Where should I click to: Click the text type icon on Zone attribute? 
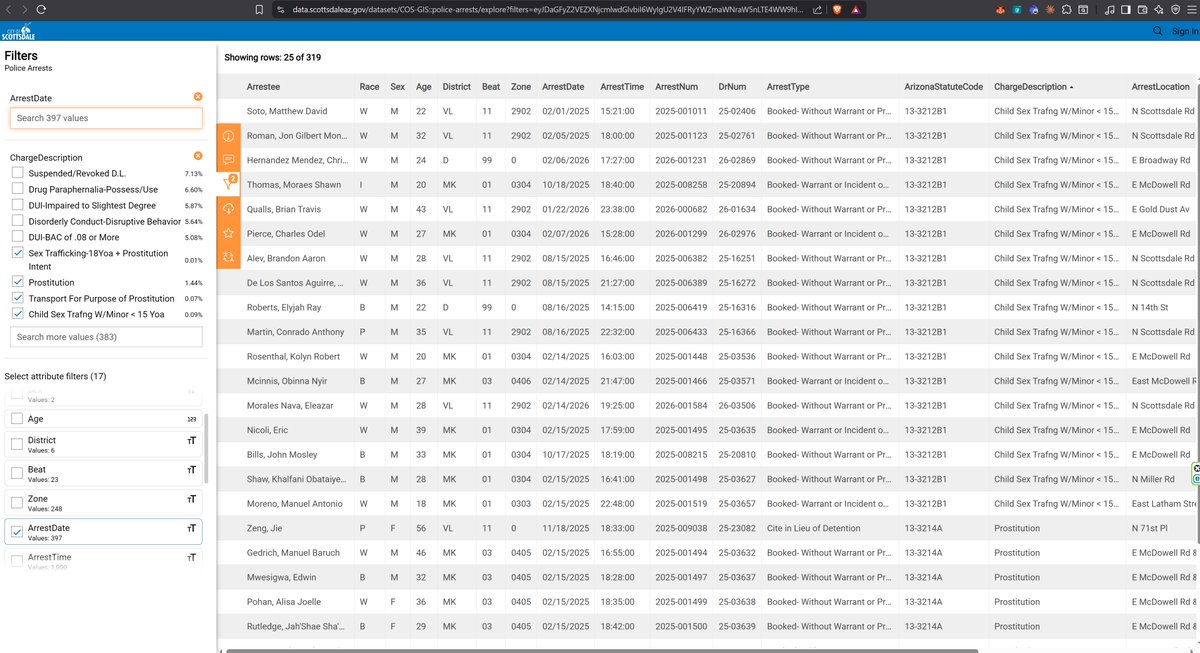point(192,498)
